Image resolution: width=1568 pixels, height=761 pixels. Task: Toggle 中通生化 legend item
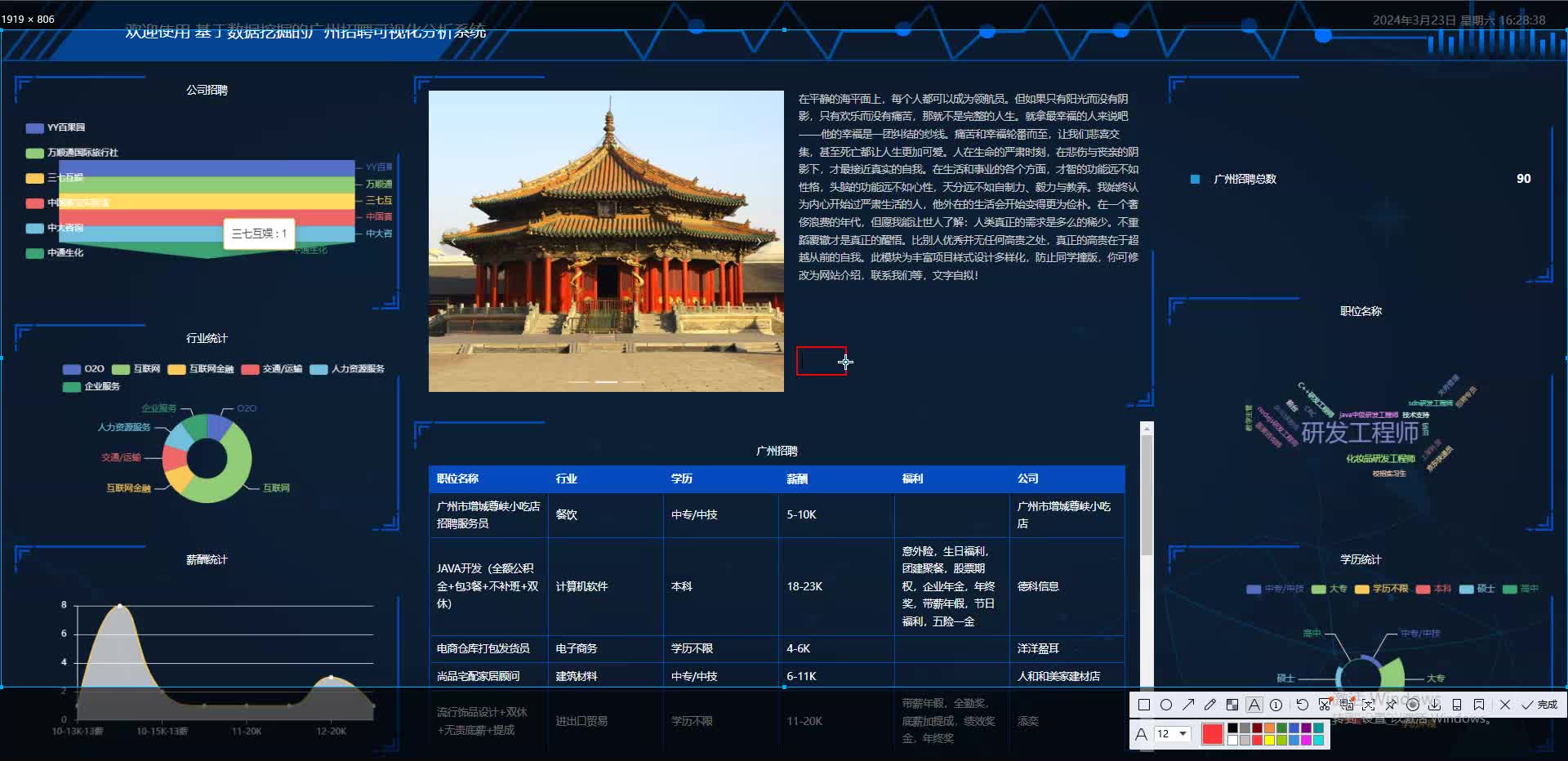55,253
